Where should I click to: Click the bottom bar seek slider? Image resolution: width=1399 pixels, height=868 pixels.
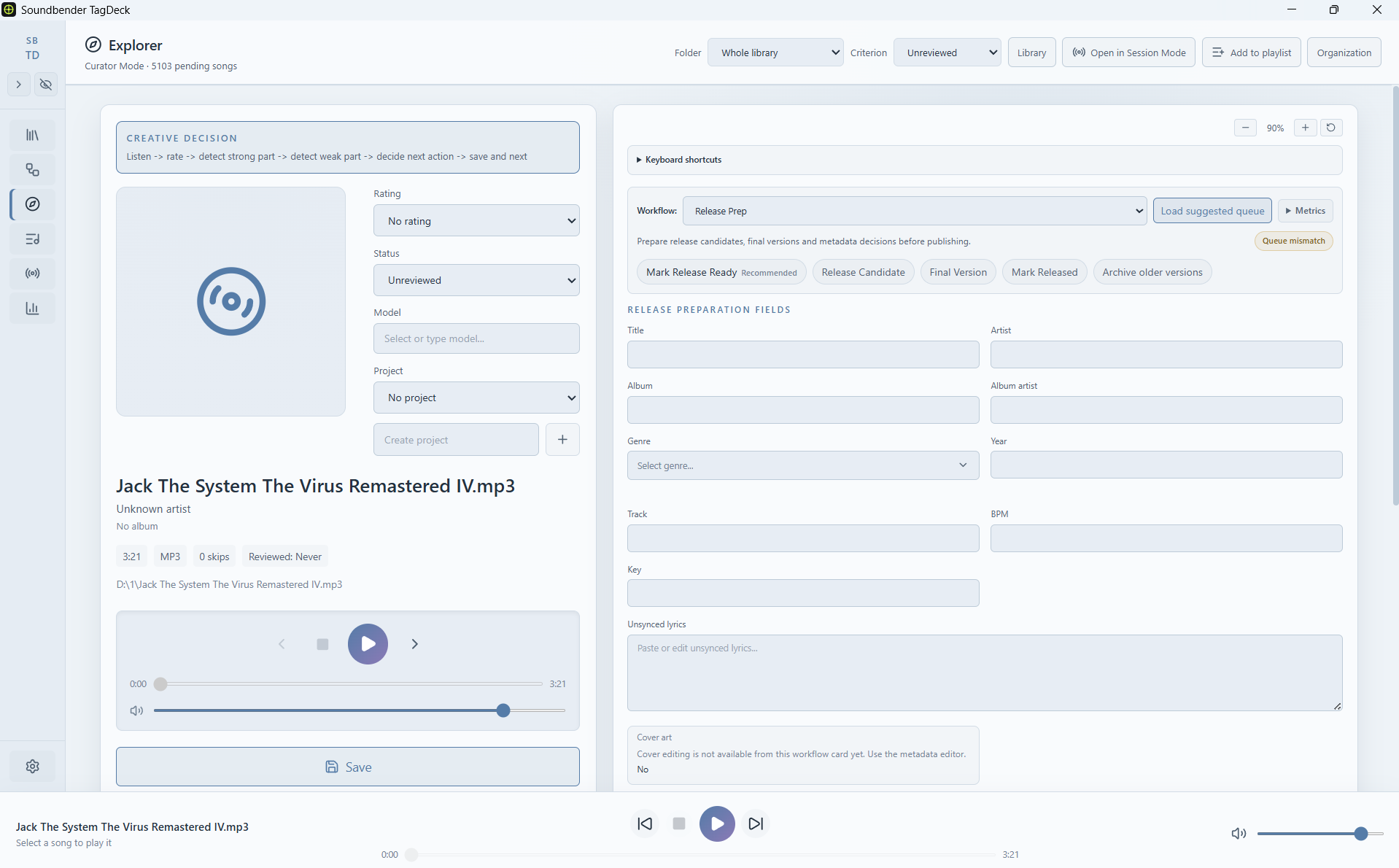click(700, 855)
